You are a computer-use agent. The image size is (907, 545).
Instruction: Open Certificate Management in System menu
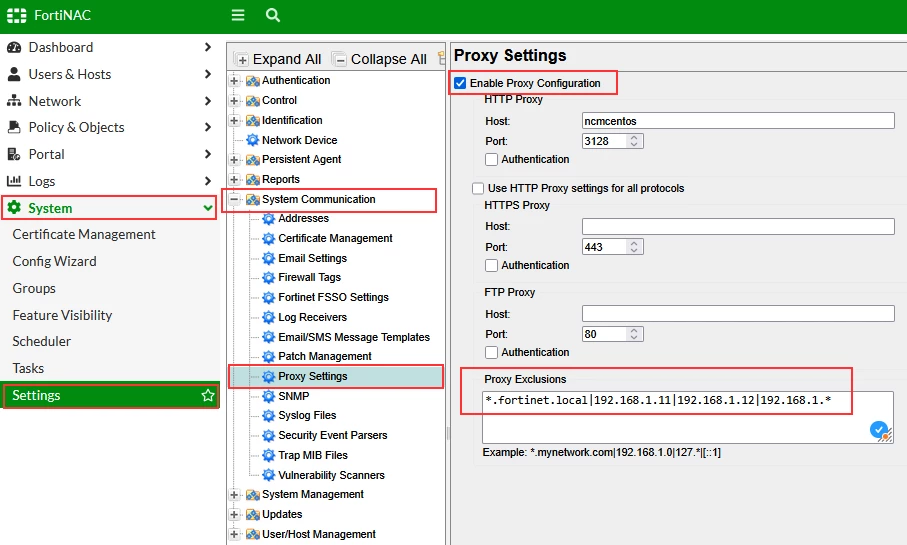84,234
